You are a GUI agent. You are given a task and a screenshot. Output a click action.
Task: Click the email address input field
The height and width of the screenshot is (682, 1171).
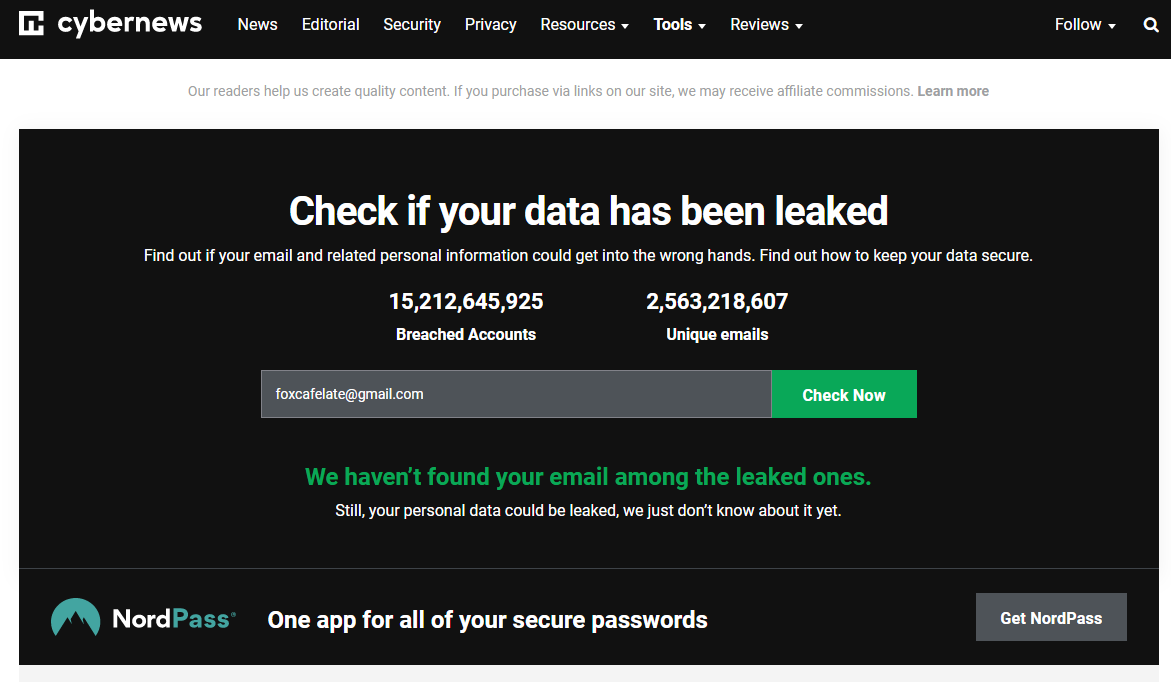click(516, 394)
